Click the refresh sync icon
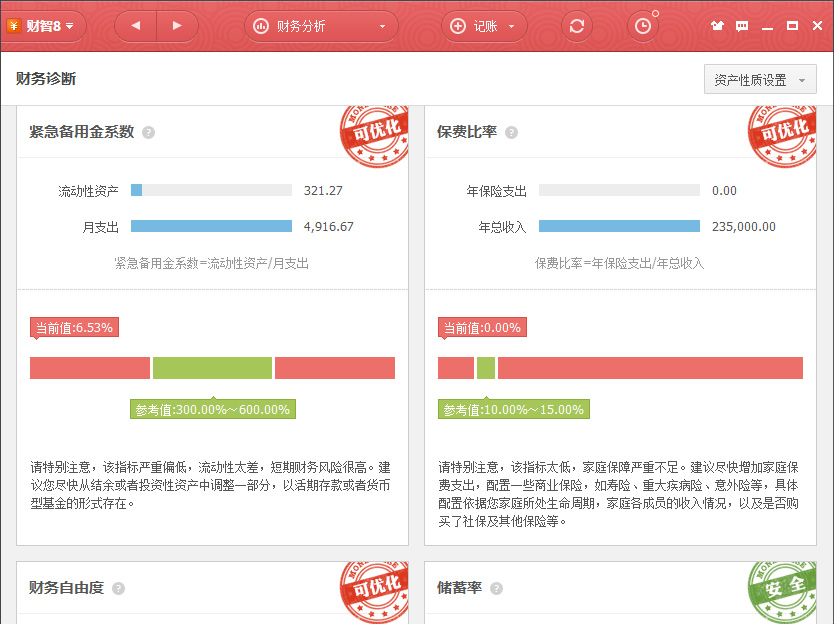This screenshot has width=834, height=624. (576, 26)
